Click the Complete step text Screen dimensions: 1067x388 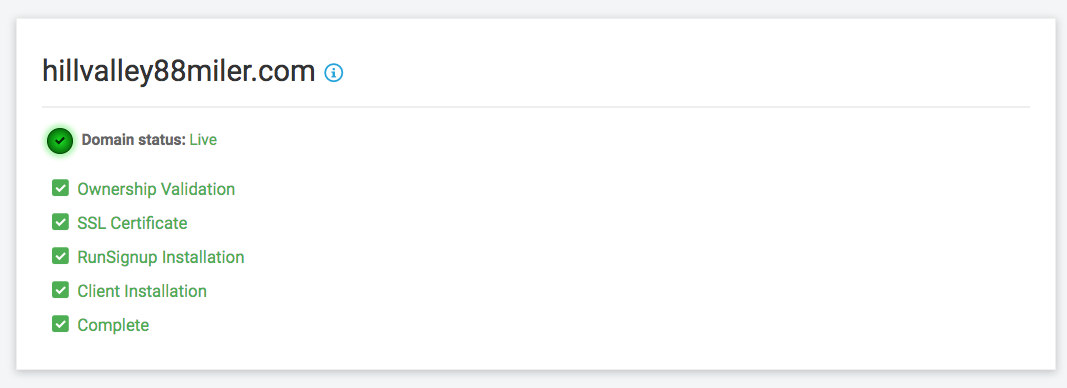[x=113, y=325]
